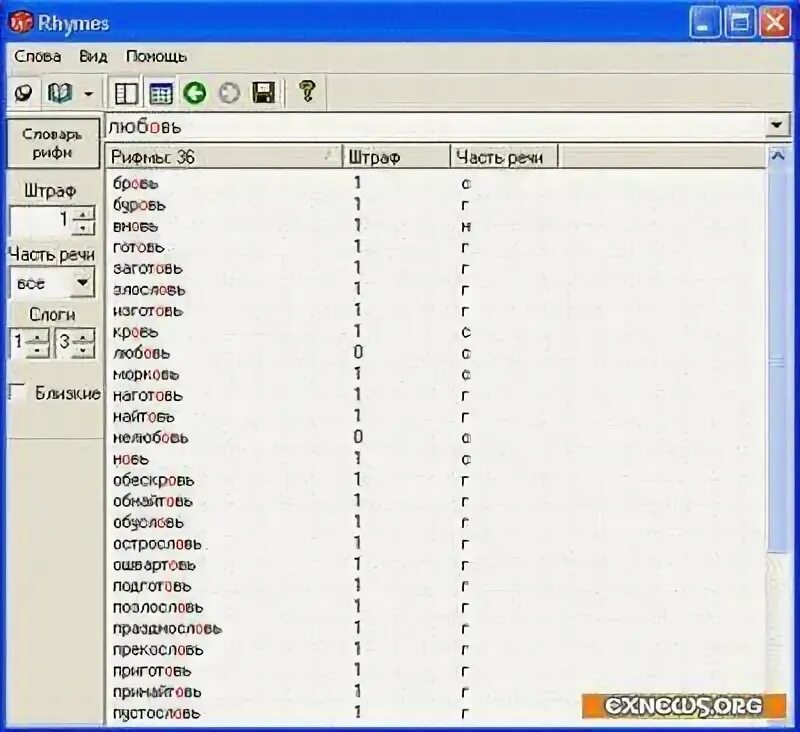Open the Помощь menu
The image size is (800, 732).
click(156, 56)
